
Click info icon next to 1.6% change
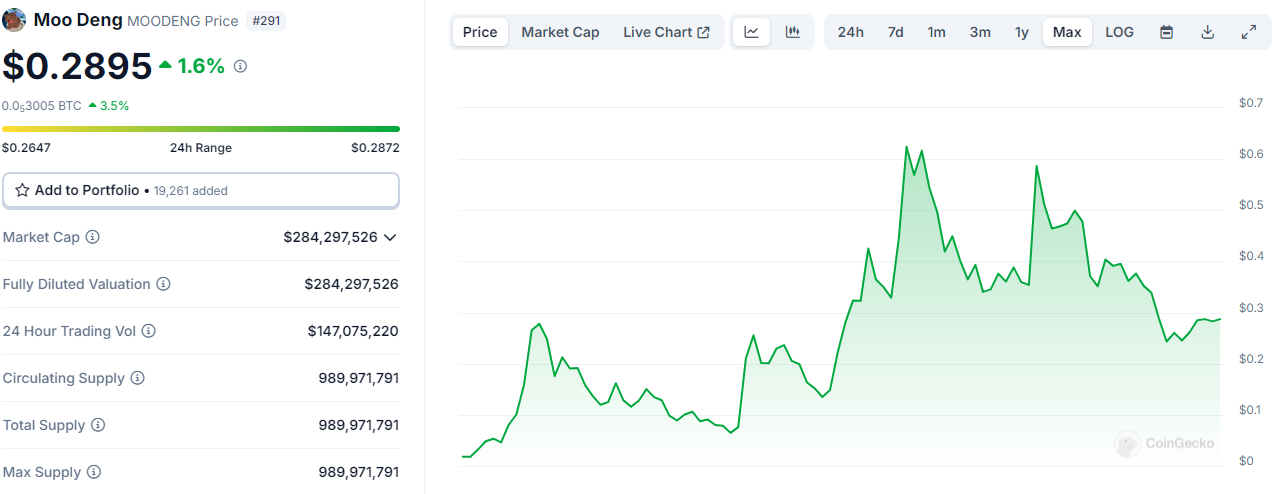[x=240, y=66]
